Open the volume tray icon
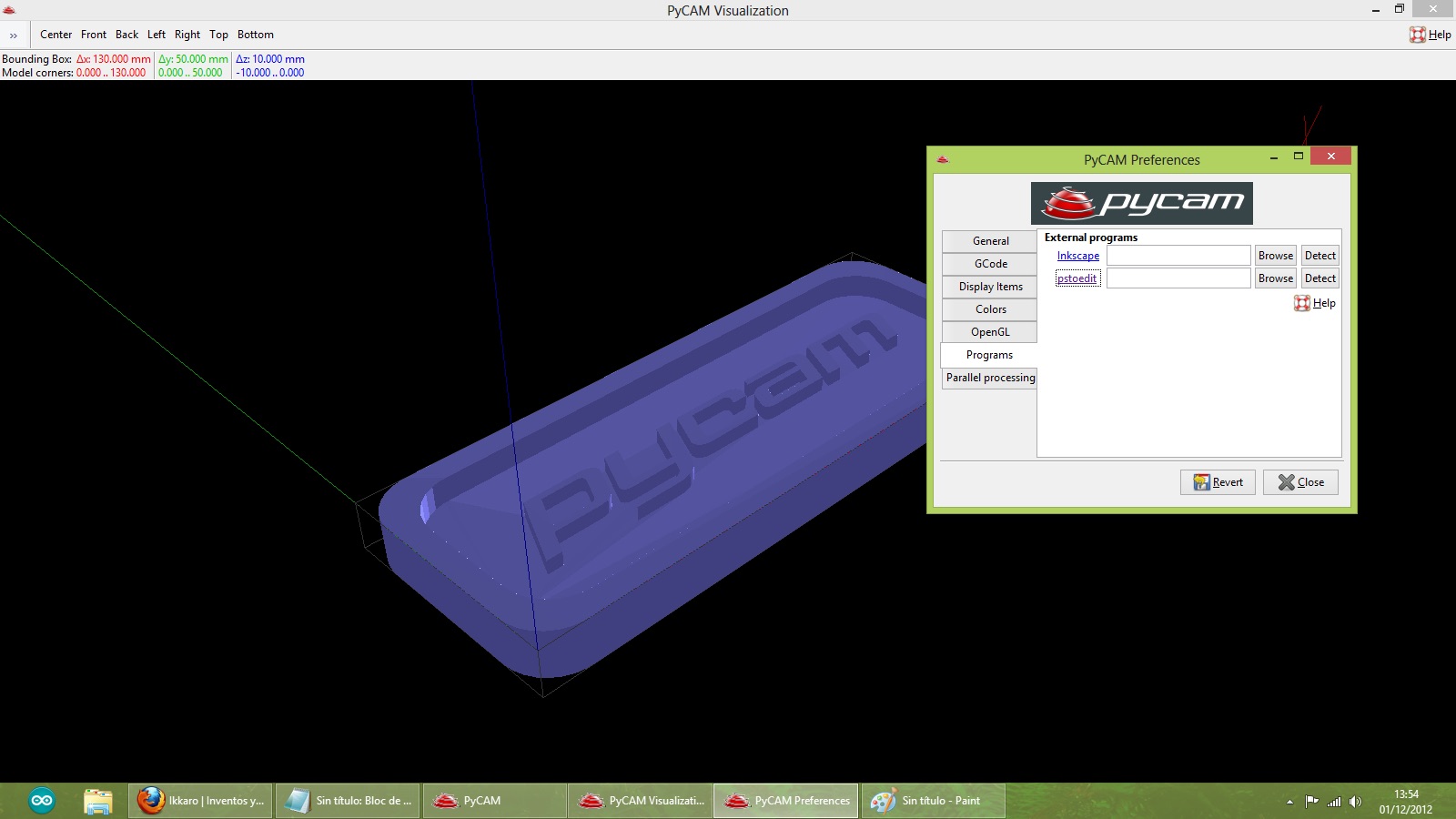 1356,802
